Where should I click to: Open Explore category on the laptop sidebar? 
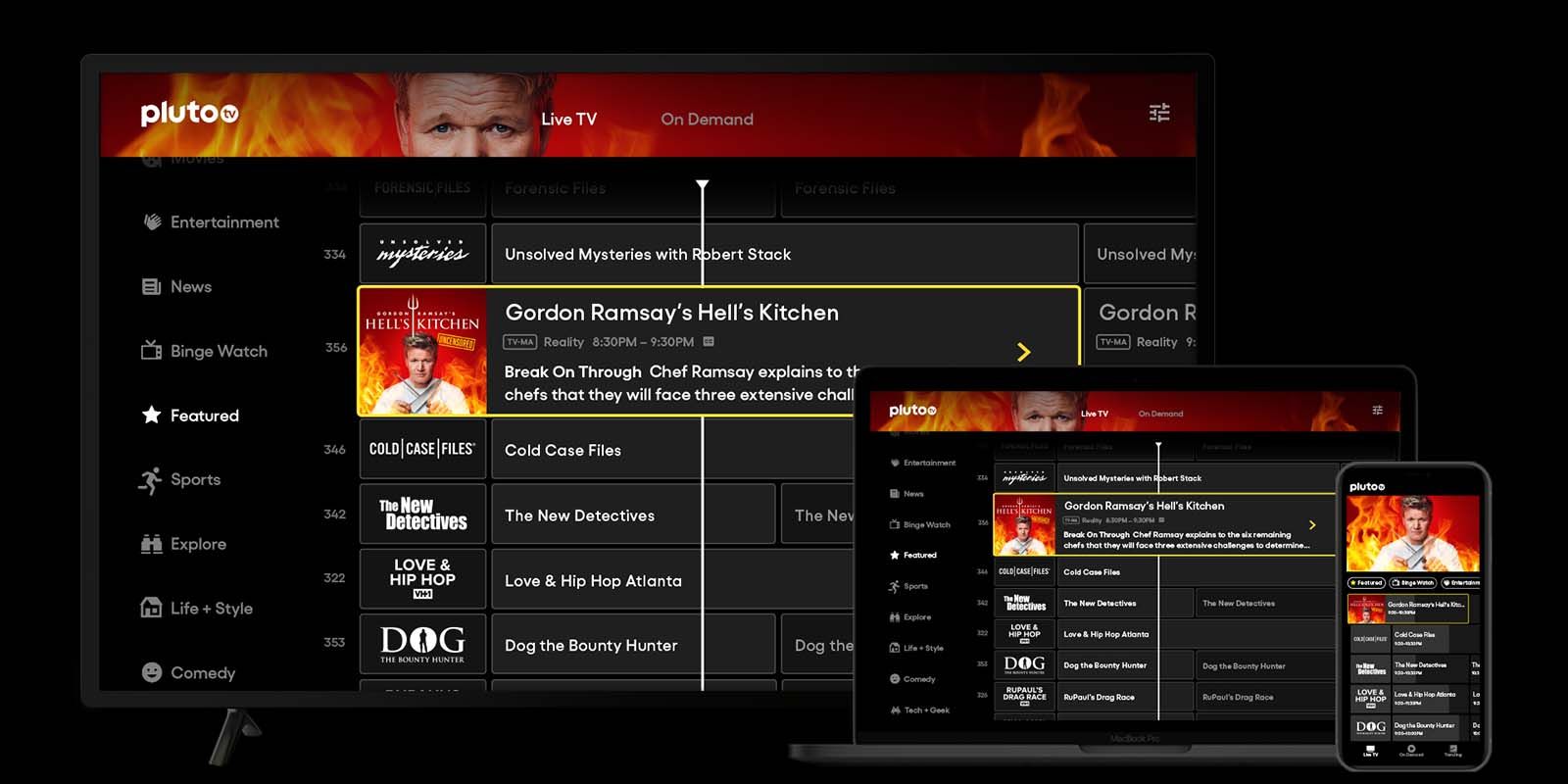(x=910, y=617)
